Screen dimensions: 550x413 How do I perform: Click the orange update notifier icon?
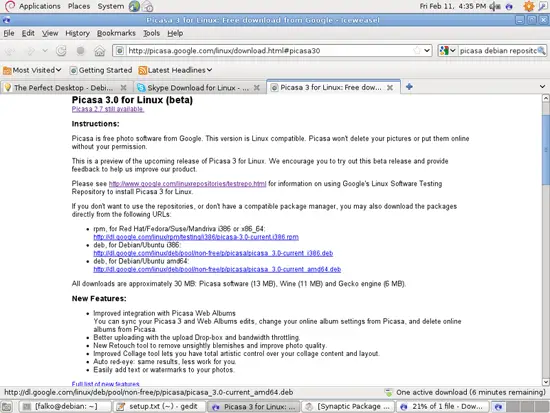click(529, 6)
